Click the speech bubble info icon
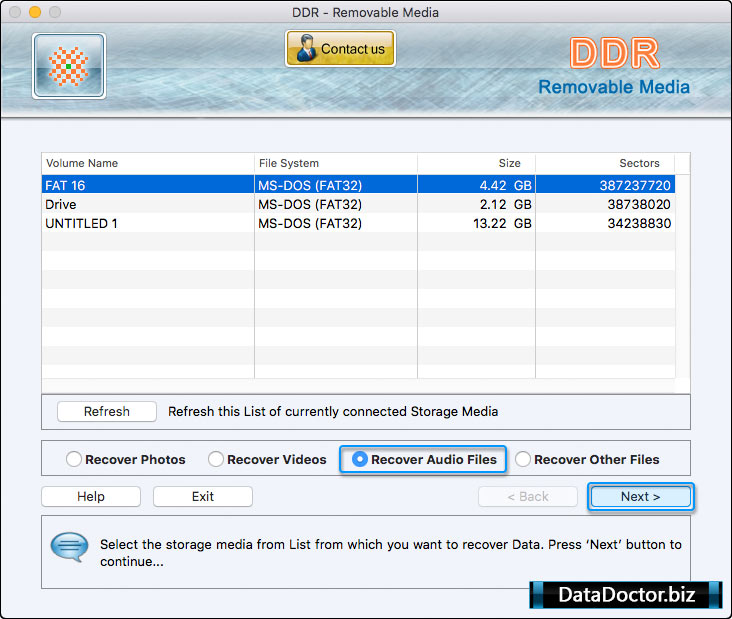This screenshot has height=619, width=732. pos(69,547)
